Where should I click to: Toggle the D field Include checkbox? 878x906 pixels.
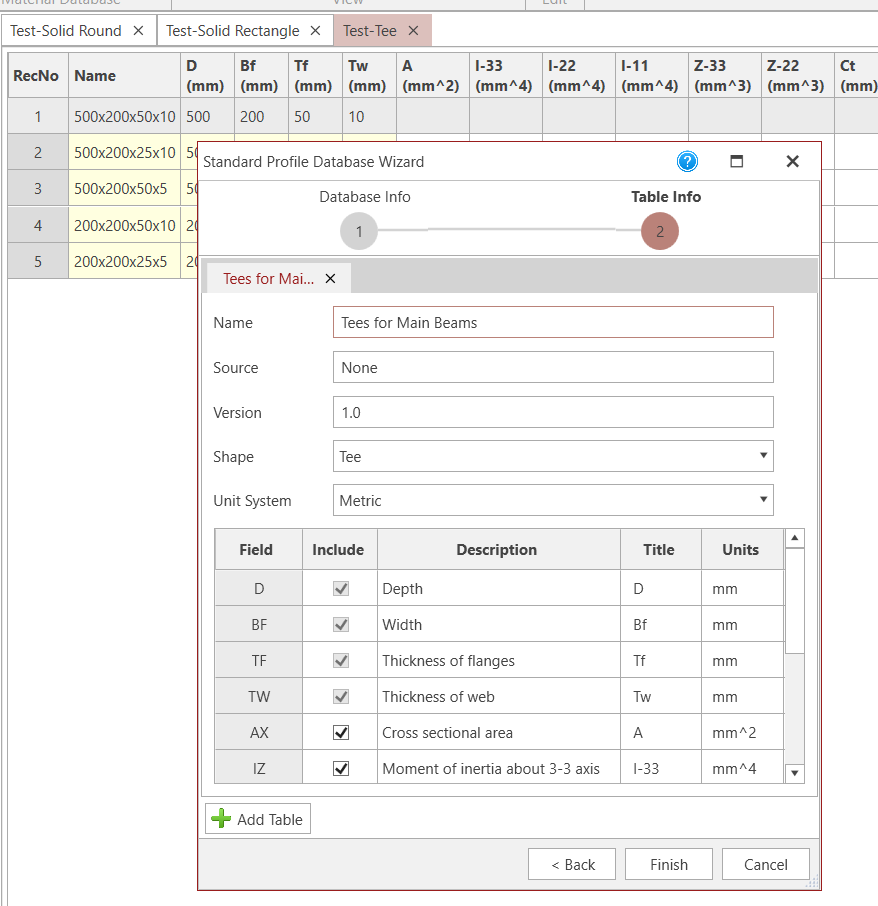click(x=339, y=588)
